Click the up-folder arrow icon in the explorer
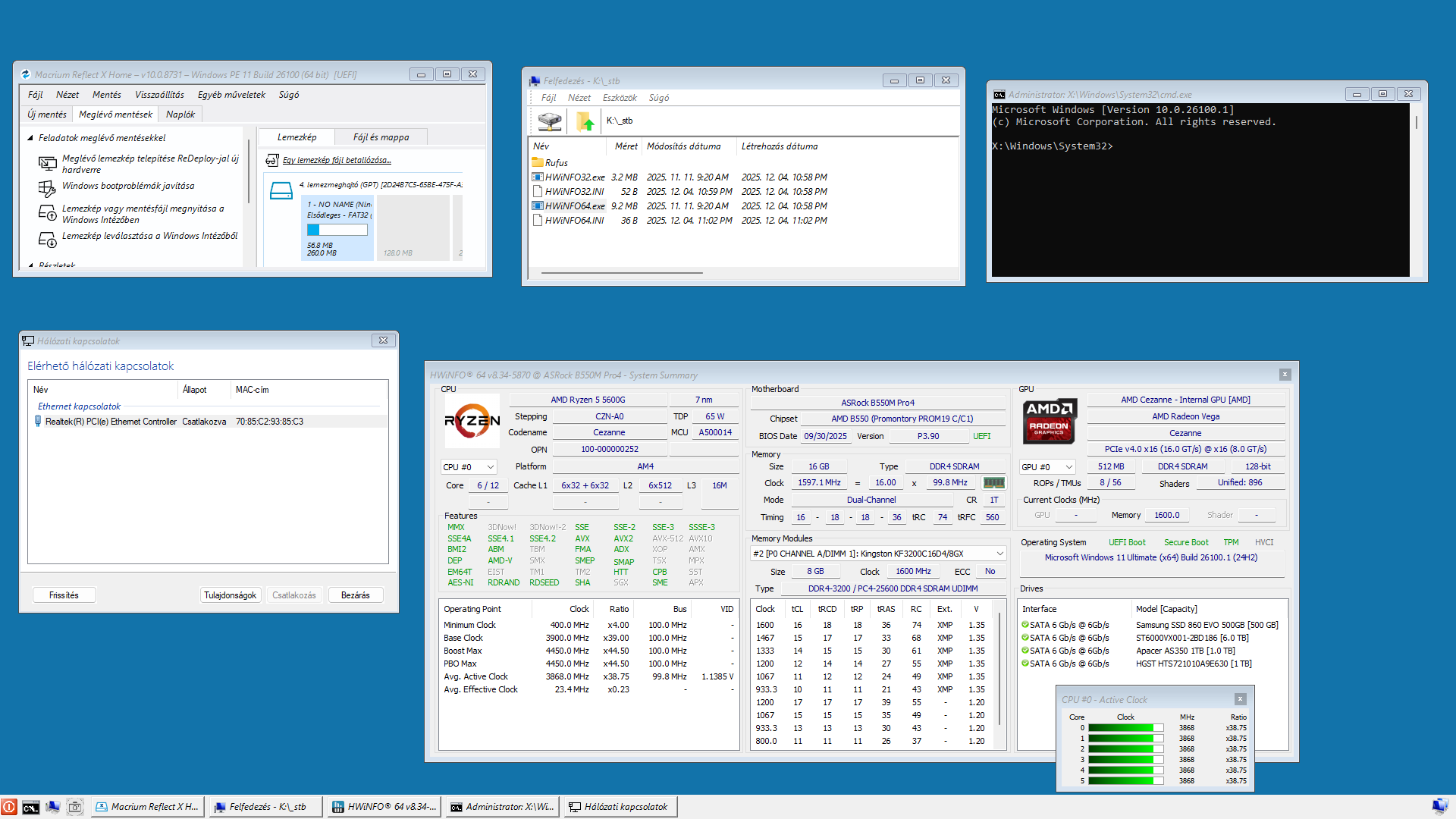 click(x=585, y=121)
